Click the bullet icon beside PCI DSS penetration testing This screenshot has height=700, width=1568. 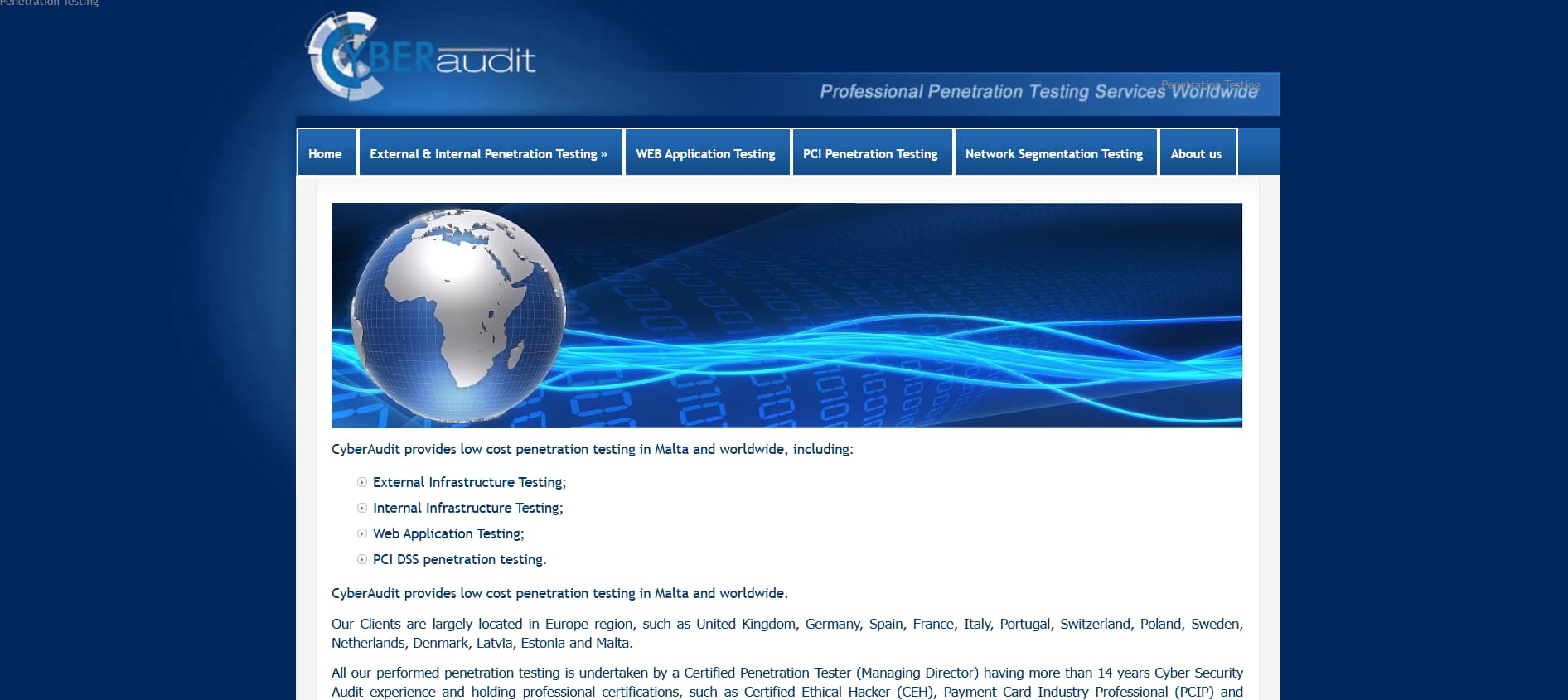[362, 559]
